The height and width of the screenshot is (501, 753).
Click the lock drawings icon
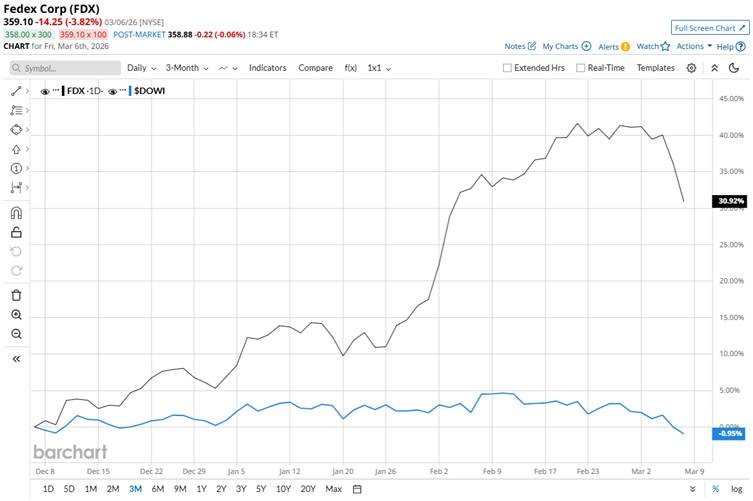[x=16, y=232]
